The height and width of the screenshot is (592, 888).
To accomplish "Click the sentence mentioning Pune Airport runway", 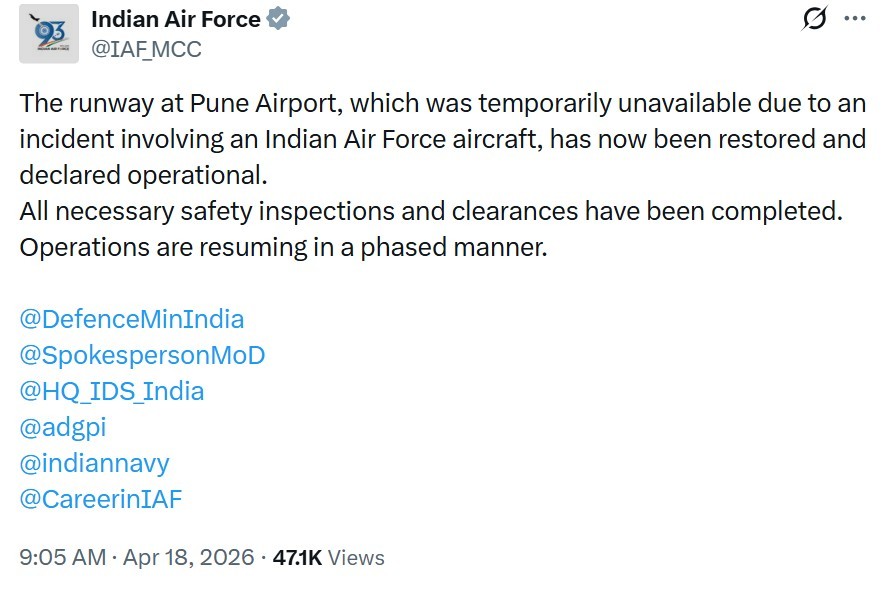I will pyautogui.click(x=442, y=103).
